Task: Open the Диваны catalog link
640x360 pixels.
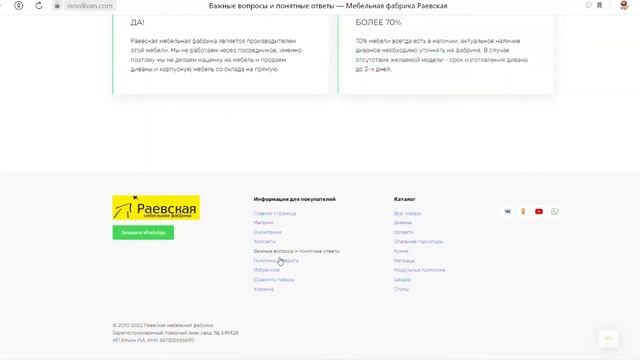Action: [403, 223]
